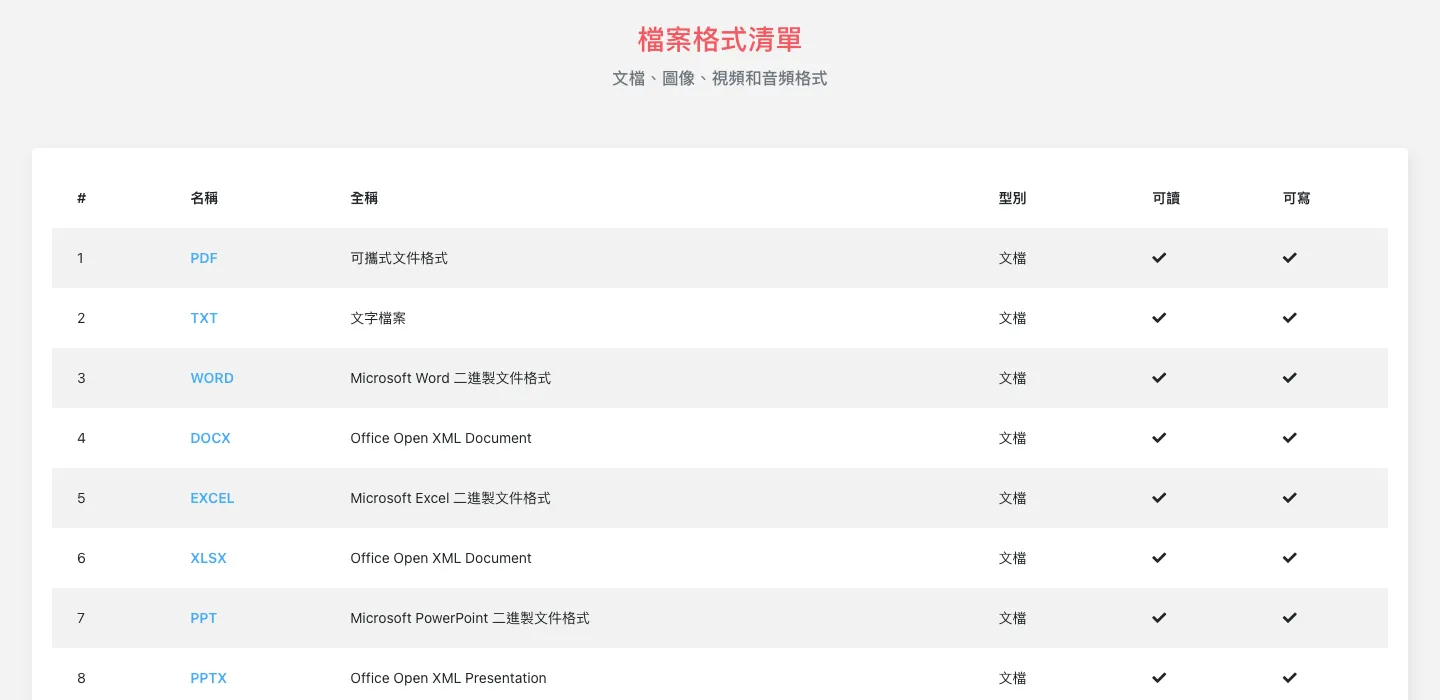This screenshot has height=700, width=1440.
Task: Click the 全稱 column header
Action: click(364, 198)
